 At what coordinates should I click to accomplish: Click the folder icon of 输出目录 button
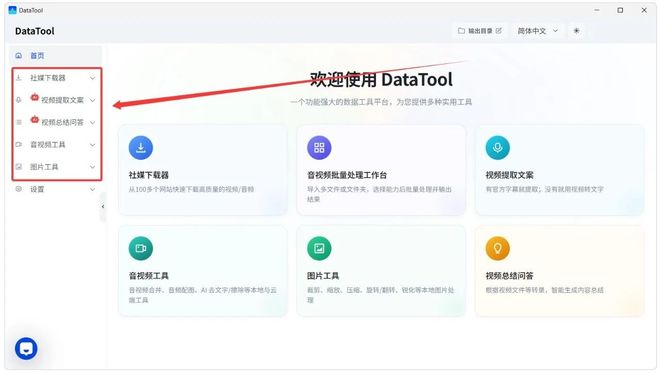click(461, 31)
